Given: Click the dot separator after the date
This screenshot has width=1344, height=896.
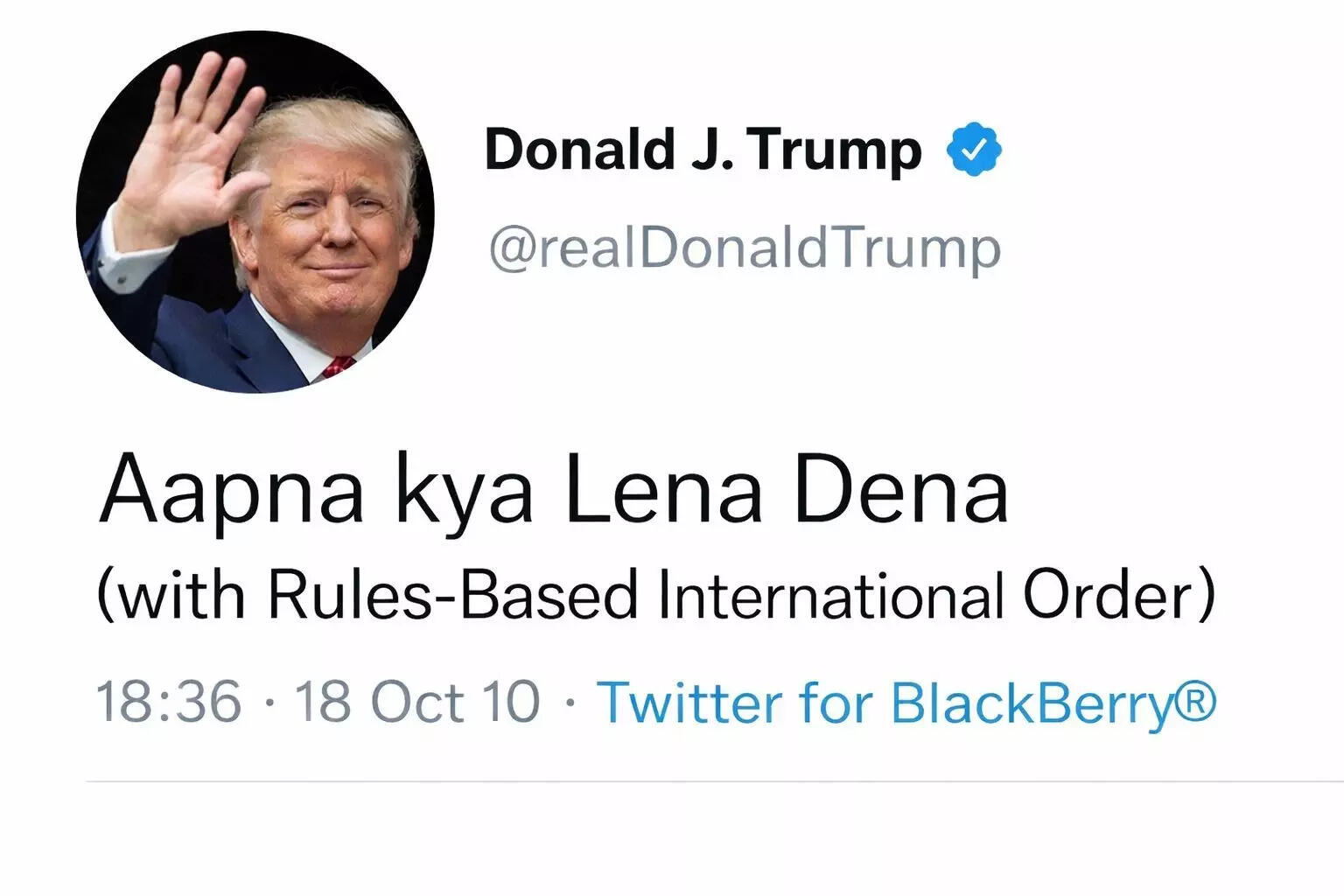Looking at the screenshot, I should coord(570,700).
